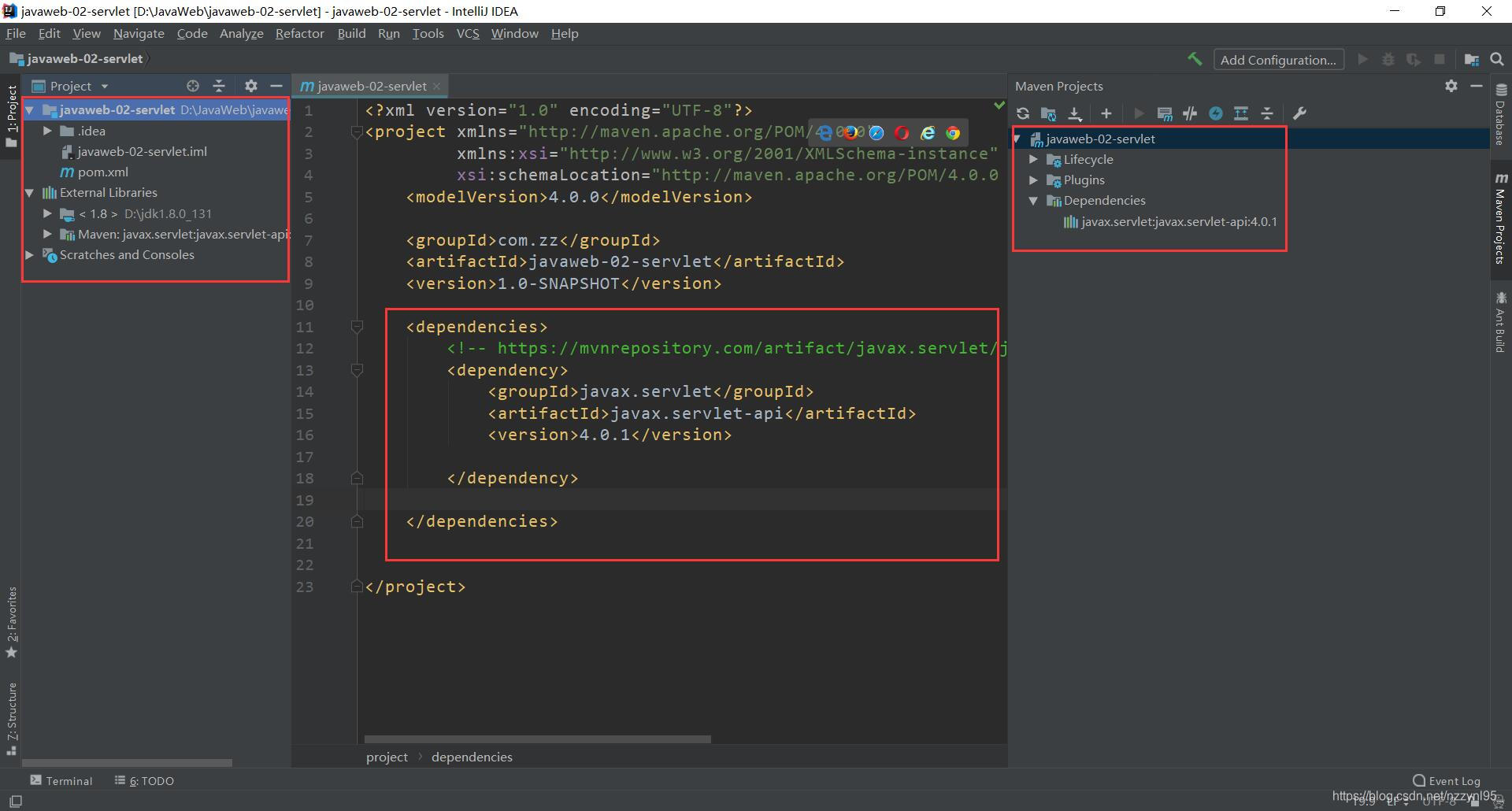The height and width of the screenshot is (811, 1512).
Task: Open pom in Safari browser icon
Action: click(x=876, y=133)
